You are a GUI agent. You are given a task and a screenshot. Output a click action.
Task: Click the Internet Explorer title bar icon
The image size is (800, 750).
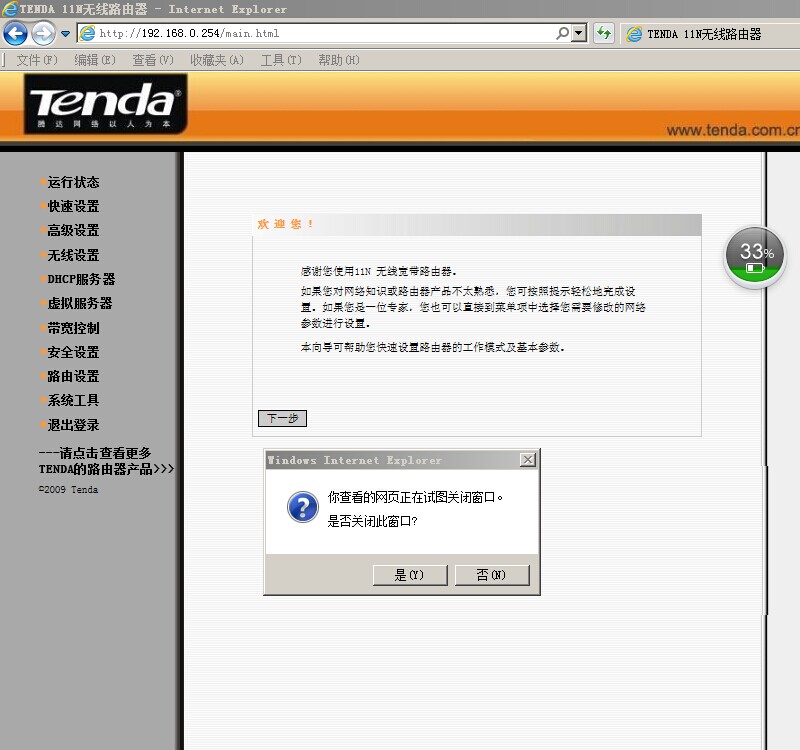point(10,9)
